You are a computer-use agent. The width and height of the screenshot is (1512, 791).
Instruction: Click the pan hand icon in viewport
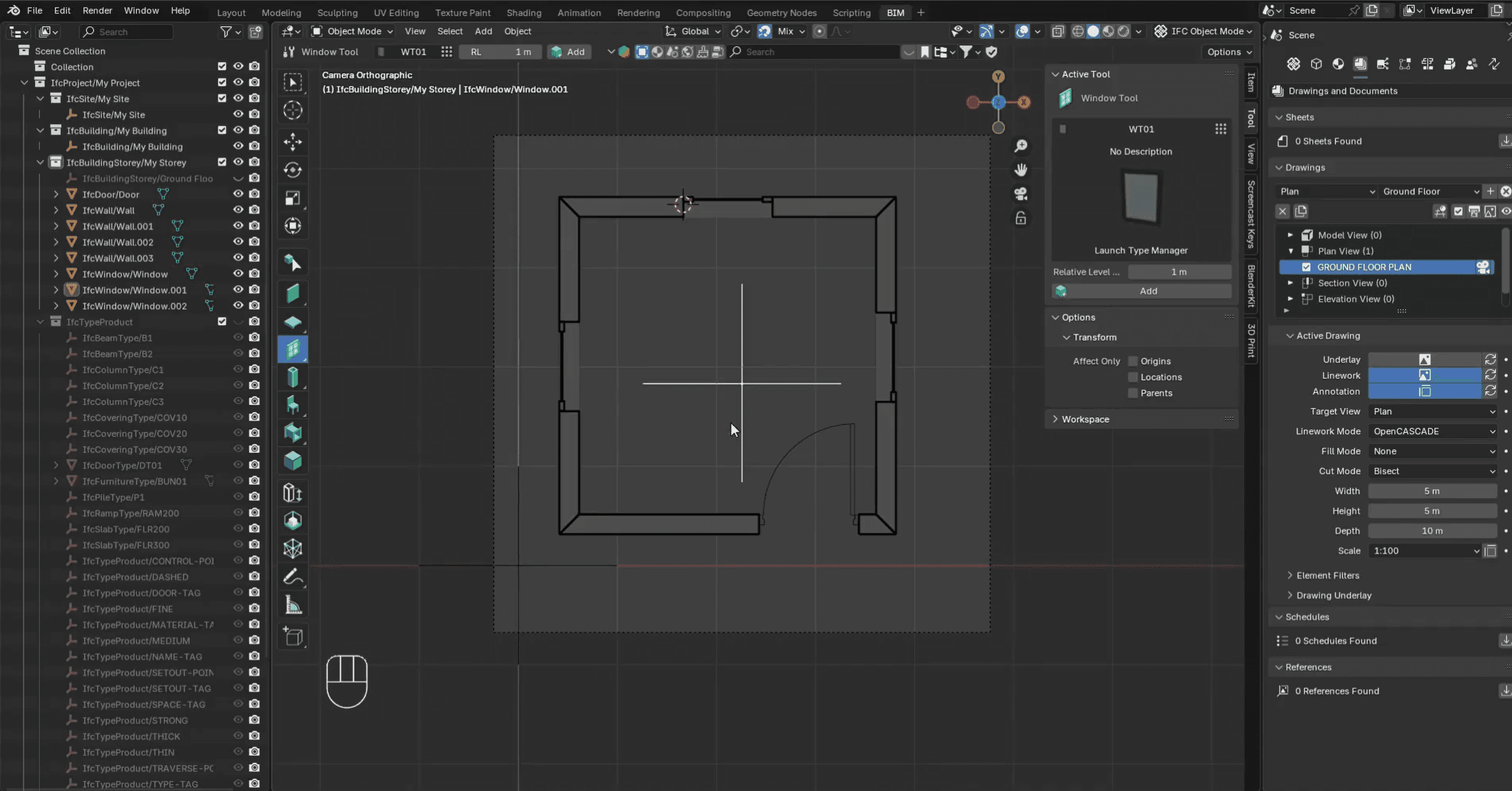pyautogui.click(x=1021, y=170)
